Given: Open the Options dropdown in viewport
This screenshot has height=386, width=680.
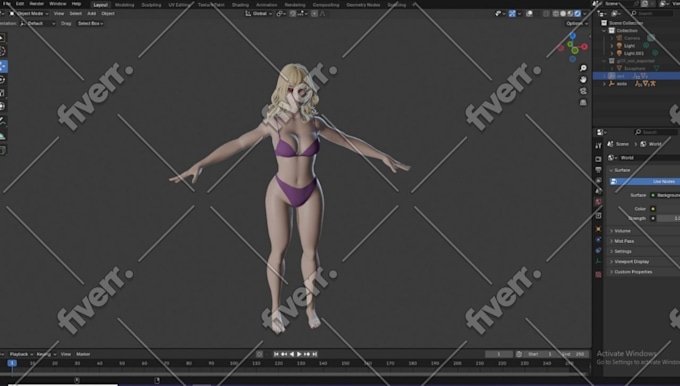Looking at the screenshot, I should [x=576, y=23].
